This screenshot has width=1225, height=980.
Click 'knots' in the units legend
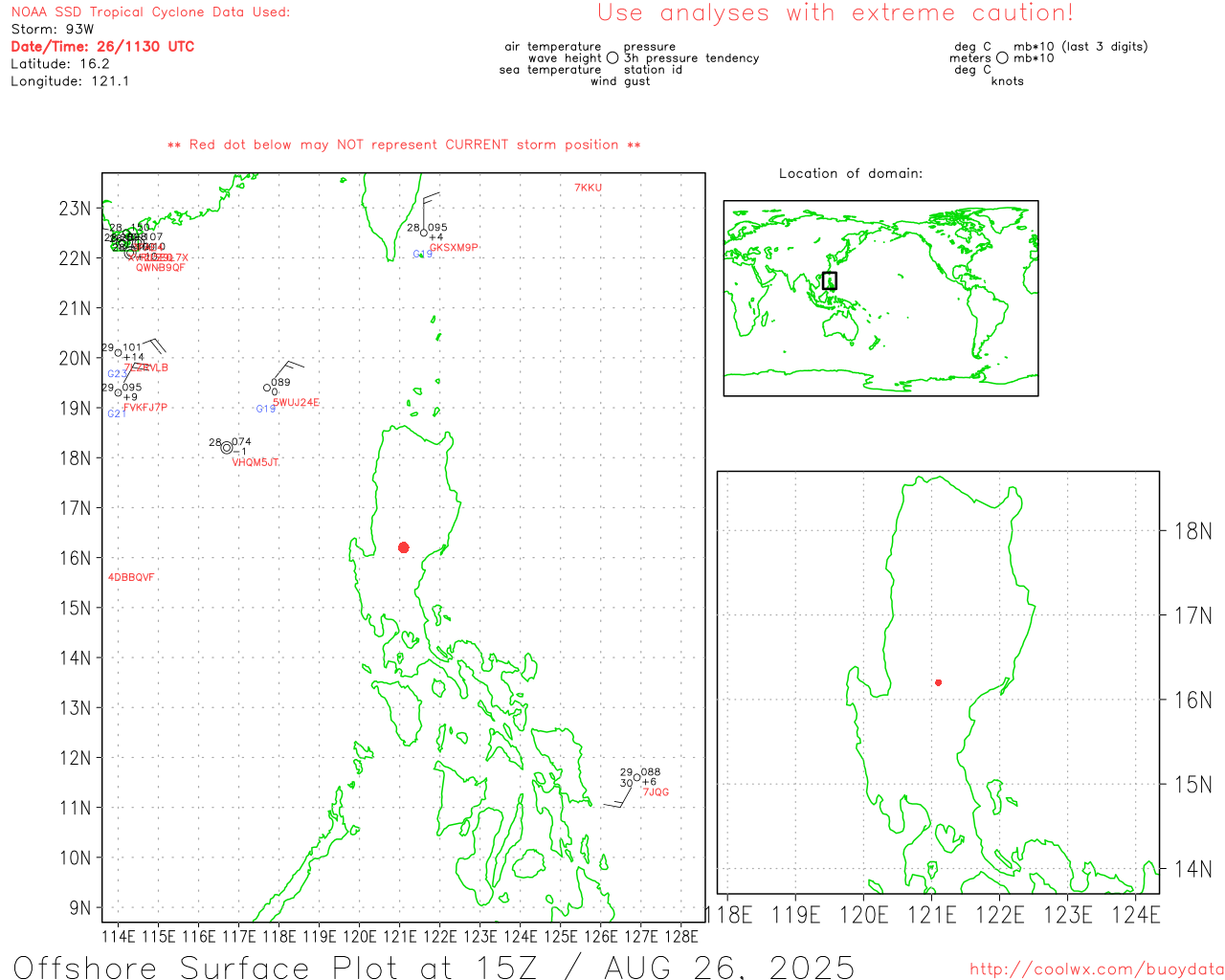[1008, 81]
